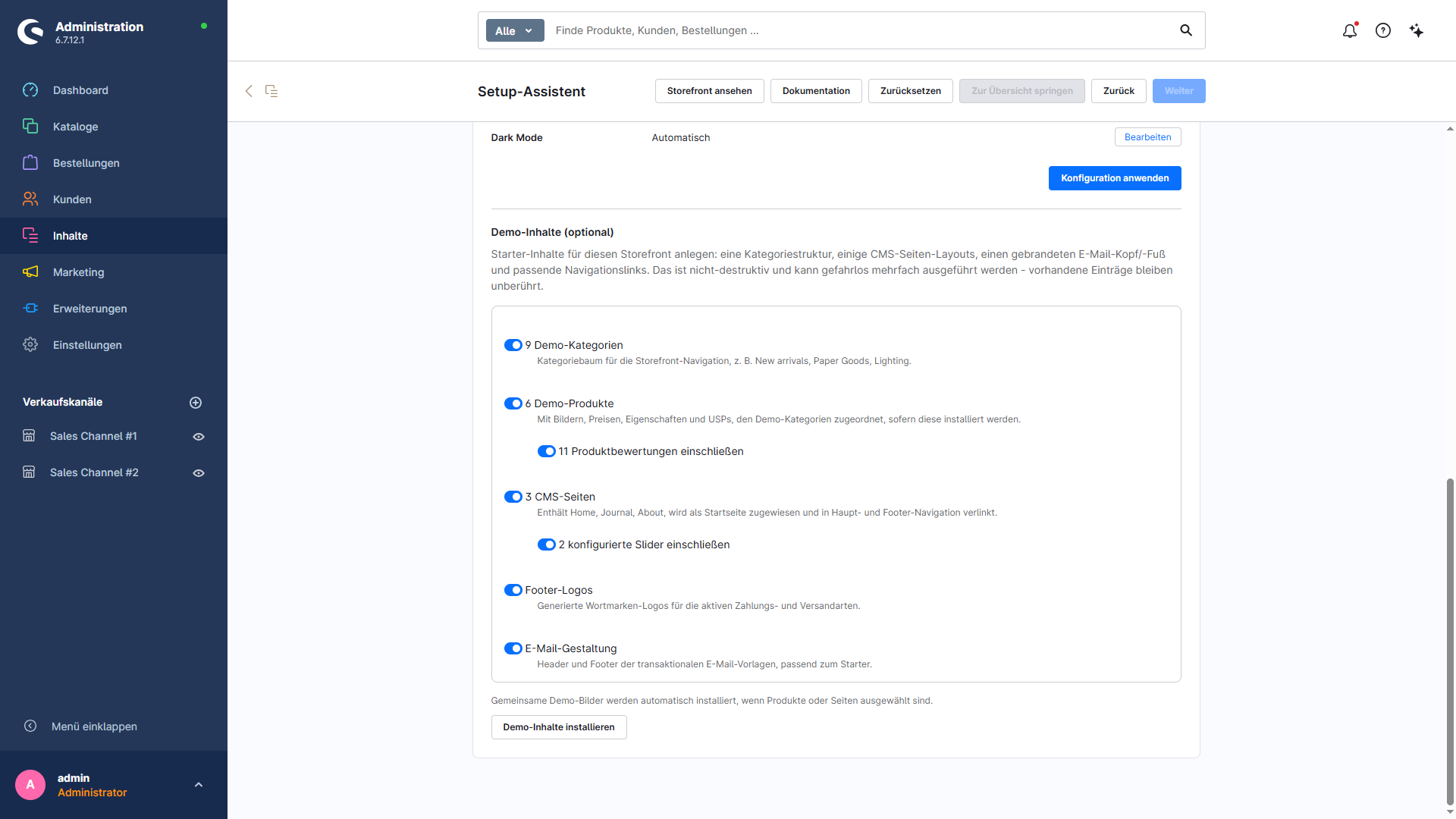Go back using the left arrow icon

[x=249, y=91]
